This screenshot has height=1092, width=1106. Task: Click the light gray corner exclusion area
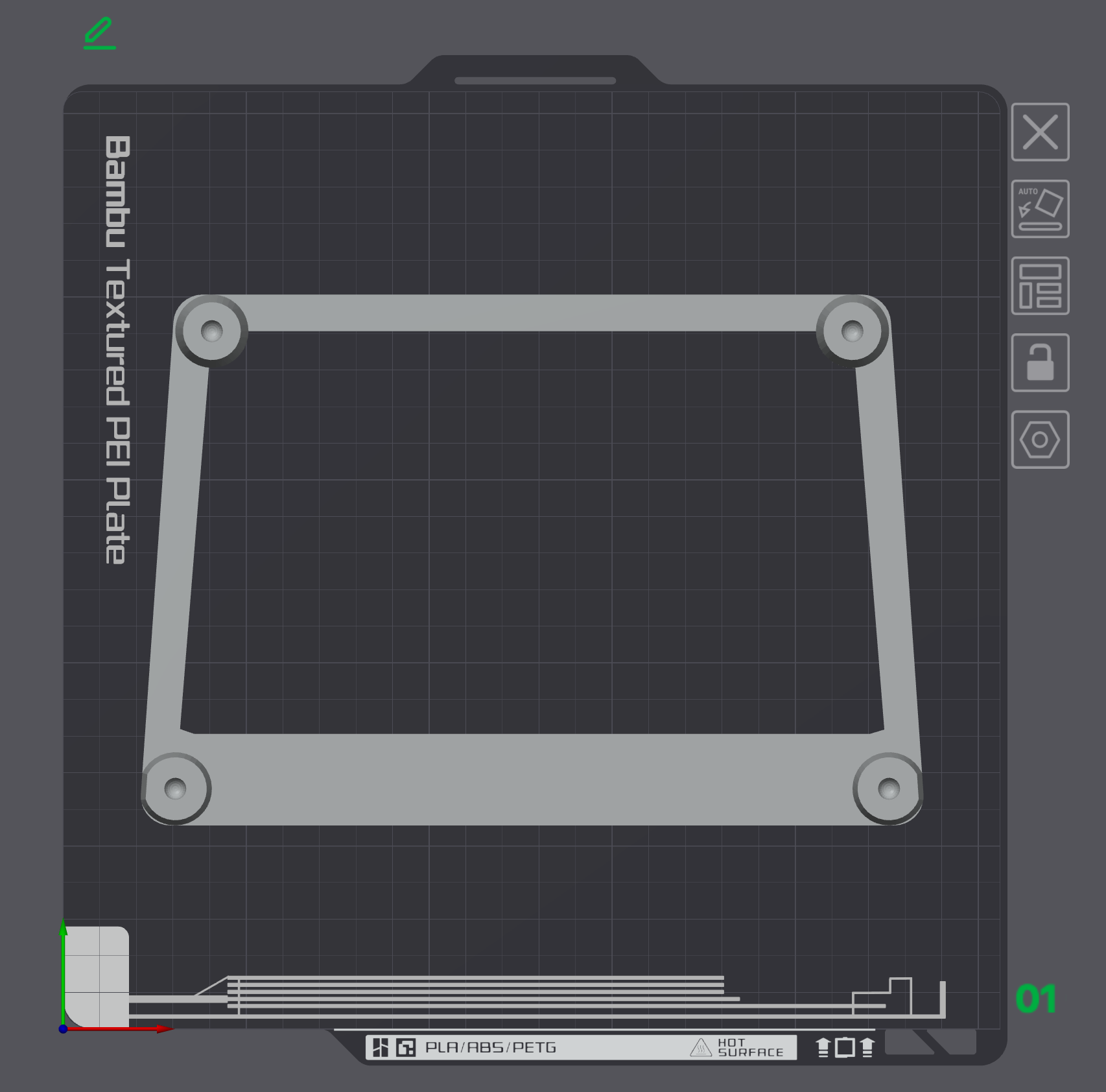click(97, 977)
